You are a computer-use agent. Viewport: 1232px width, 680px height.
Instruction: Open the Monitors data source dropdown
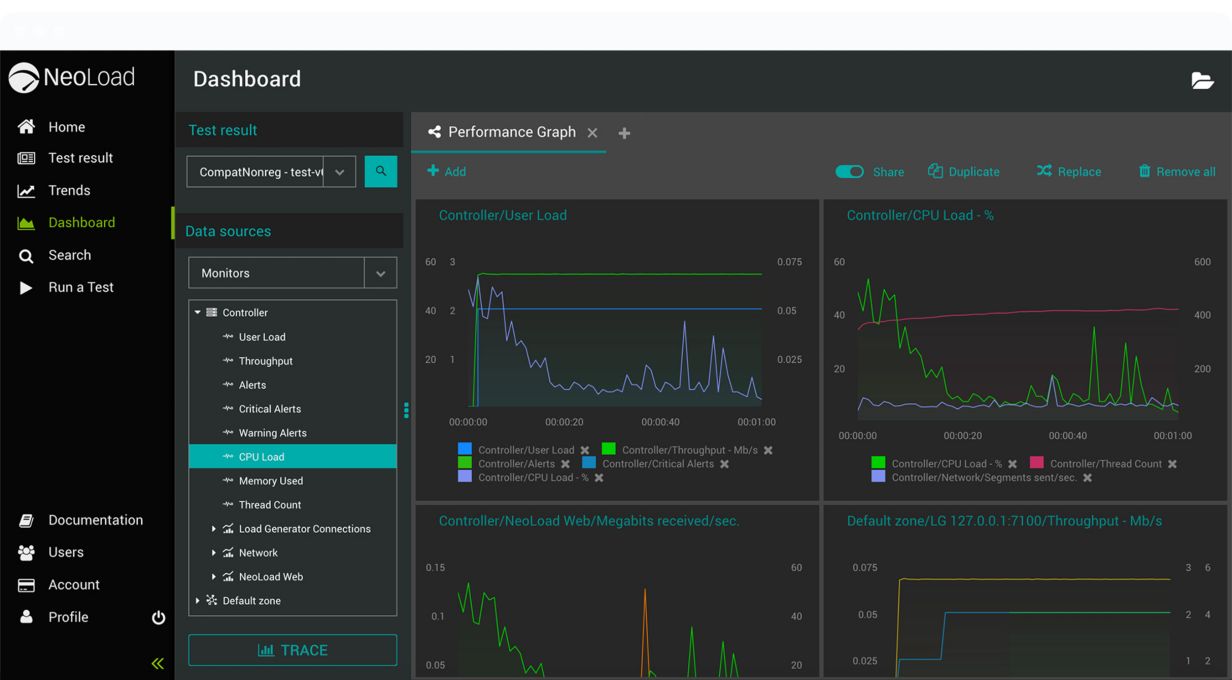(x=380, y=273)
